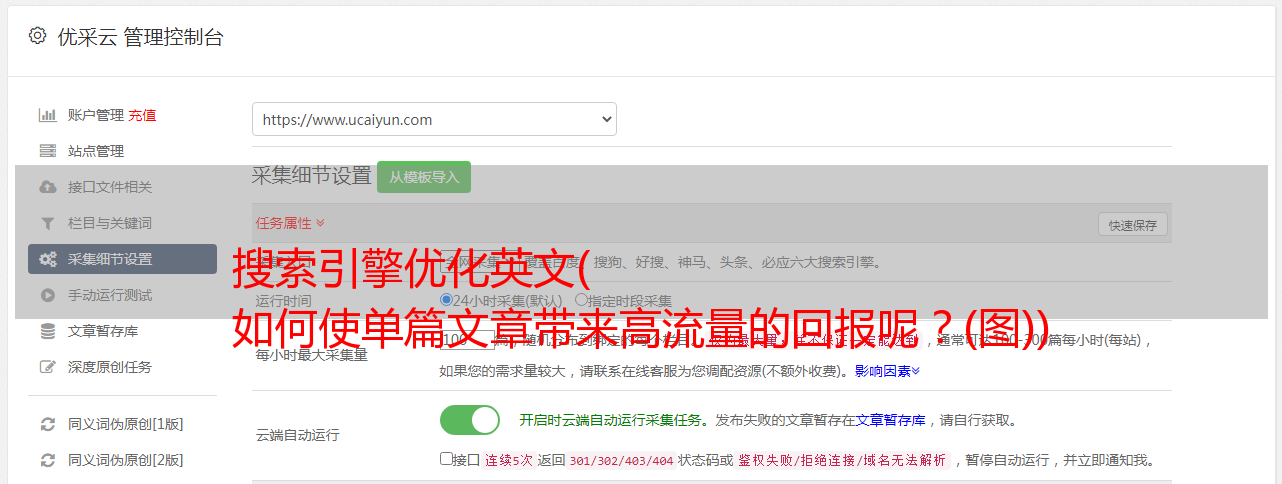This screenshot has width=1282, height=484.
Task: Click the 采集细节设置 heading
Action: pos(311,176)
